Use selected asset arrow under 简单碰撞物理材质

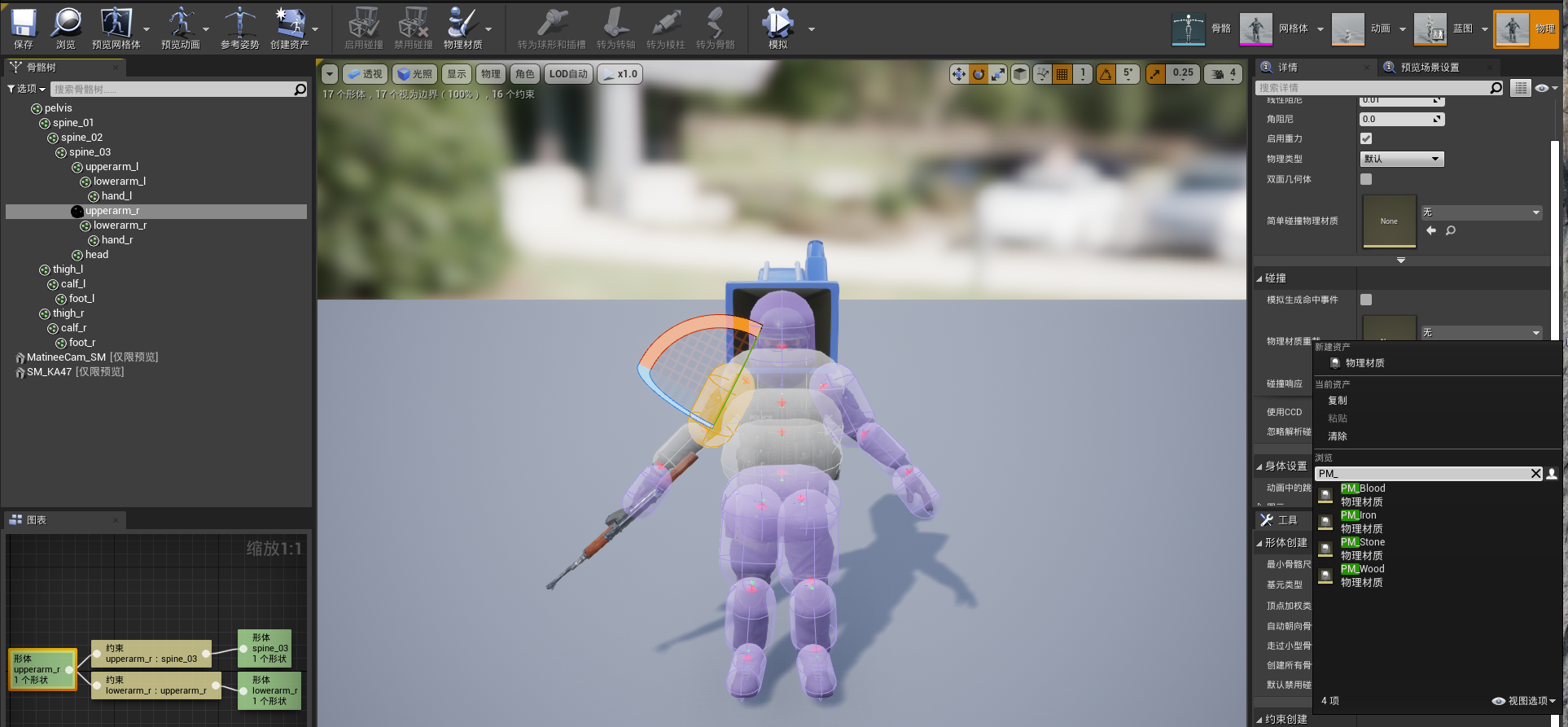click(x=1431, y=230)
